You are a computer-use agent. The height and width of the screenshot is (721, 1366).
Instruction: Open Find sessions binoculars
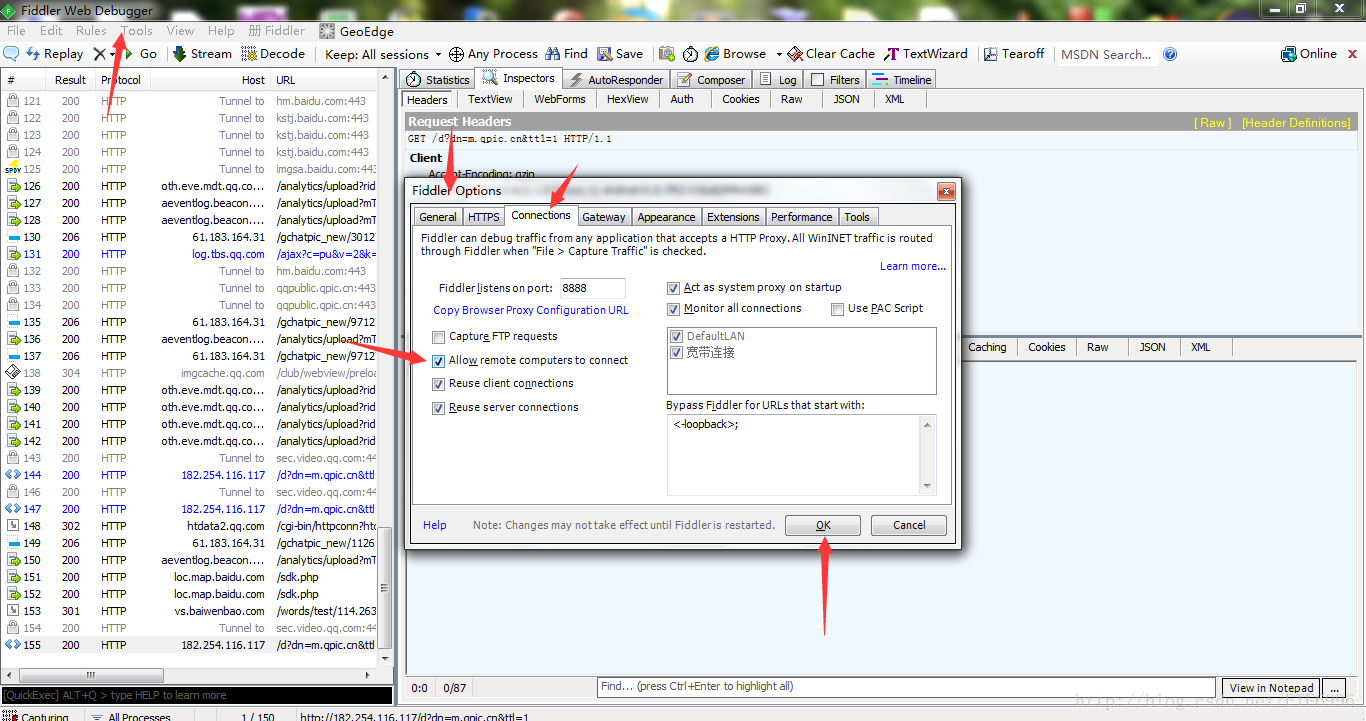[x=566, y=54]
